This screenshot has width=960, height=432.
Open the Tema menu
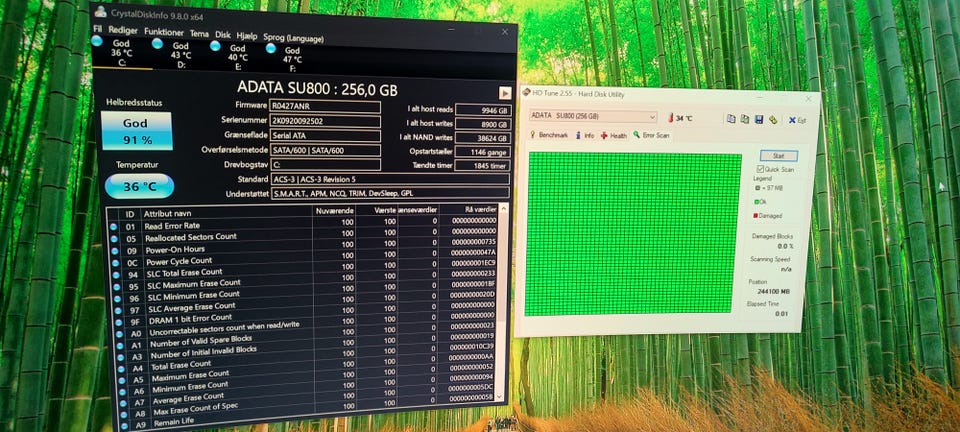pos(199,34)
